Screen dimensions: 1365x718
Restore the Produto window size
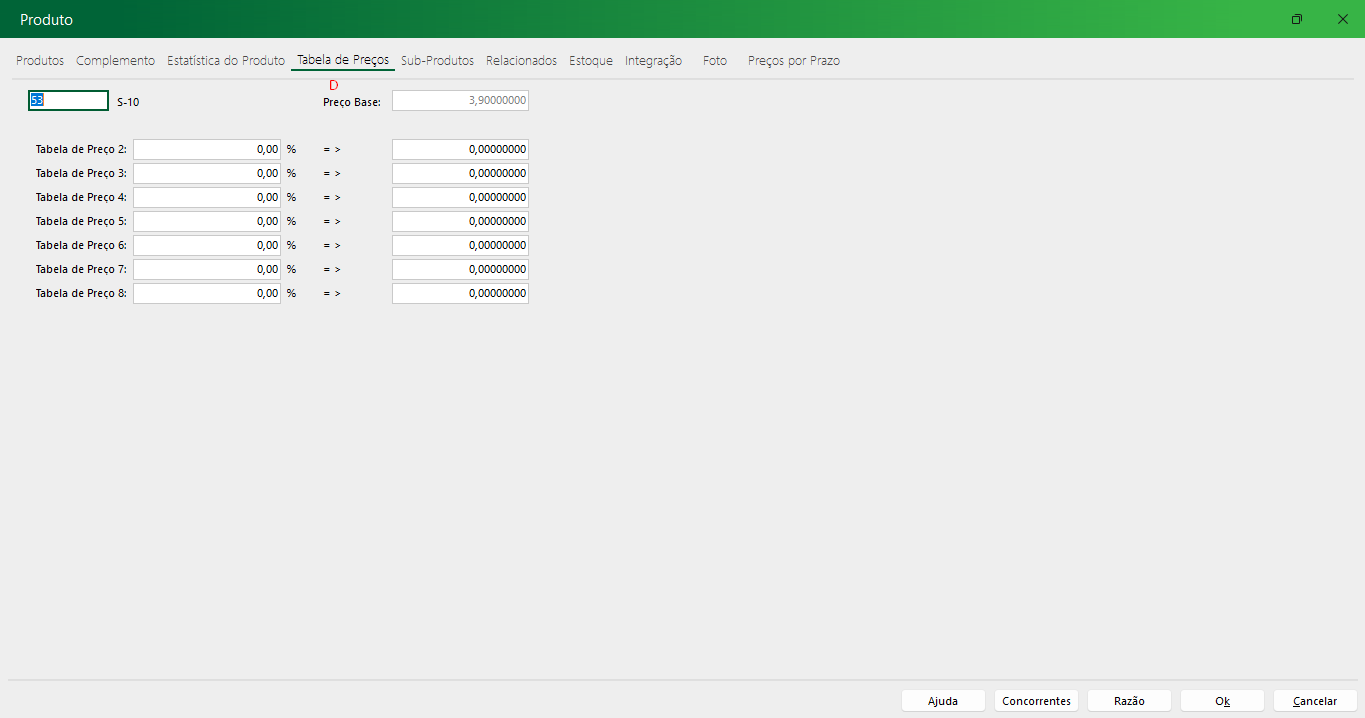(x=1297, y=19)
